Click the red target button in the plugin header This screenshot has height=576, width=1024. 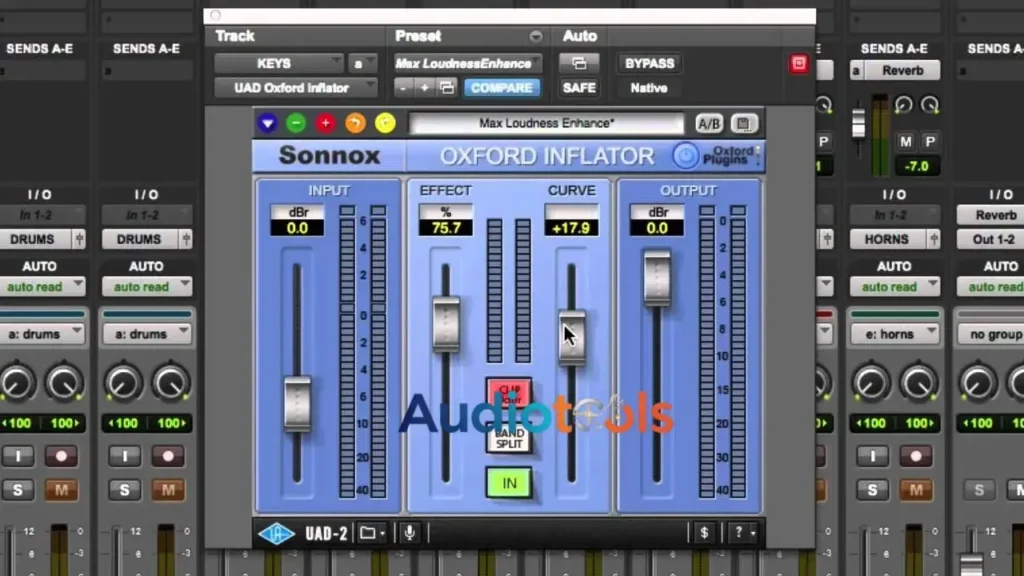click(x=798, y=63)
